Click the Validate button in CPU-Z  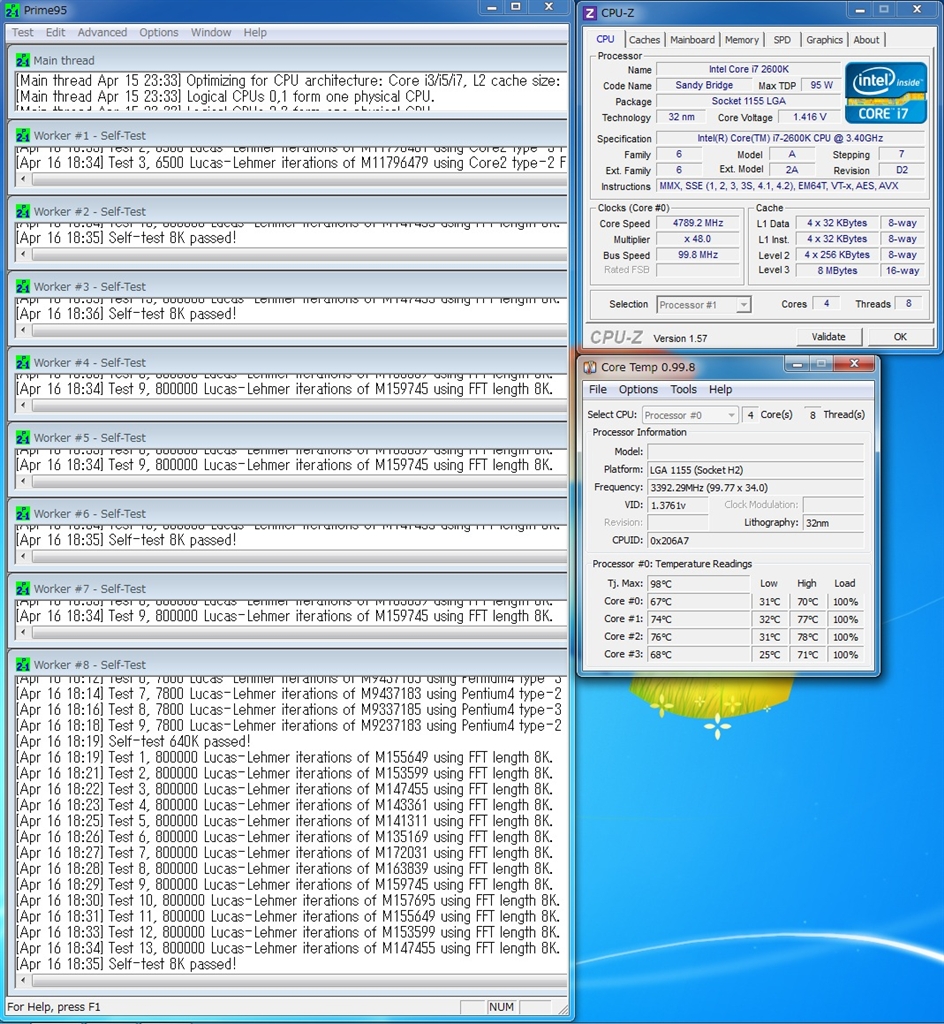click(828, 337)
